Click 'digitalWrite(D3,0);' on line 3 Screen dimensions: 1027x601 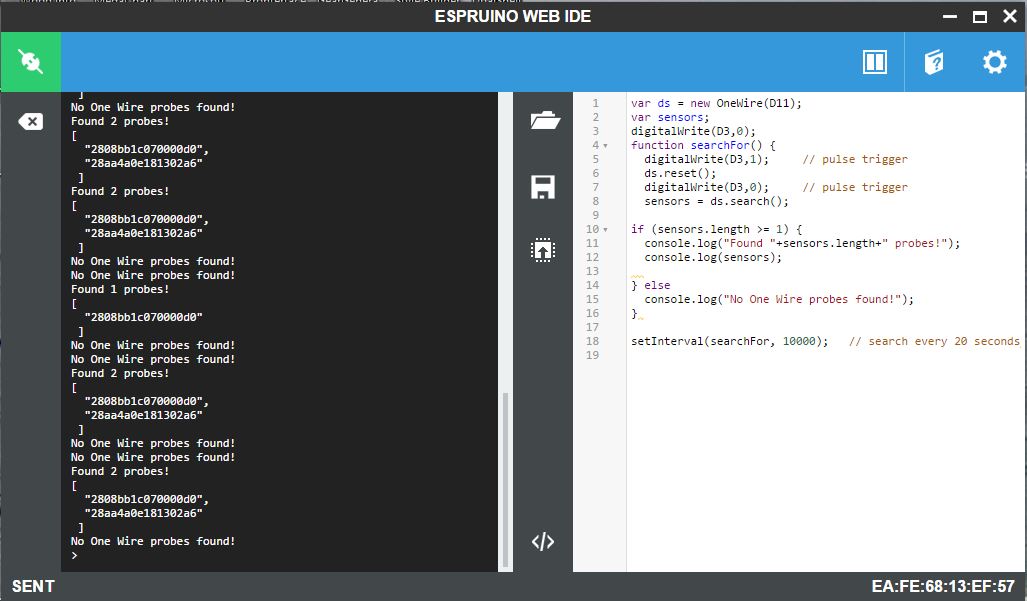pos(693,131)
